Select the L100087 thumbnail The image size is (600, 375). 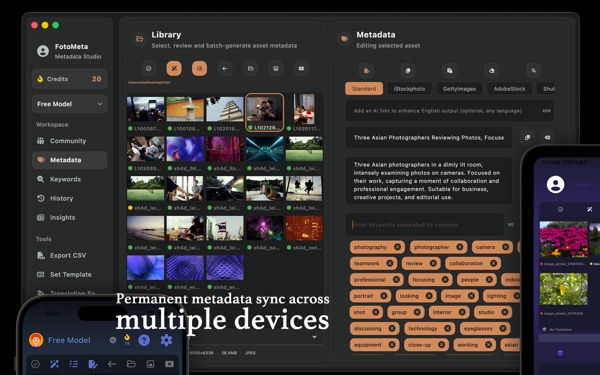(145, 109)
